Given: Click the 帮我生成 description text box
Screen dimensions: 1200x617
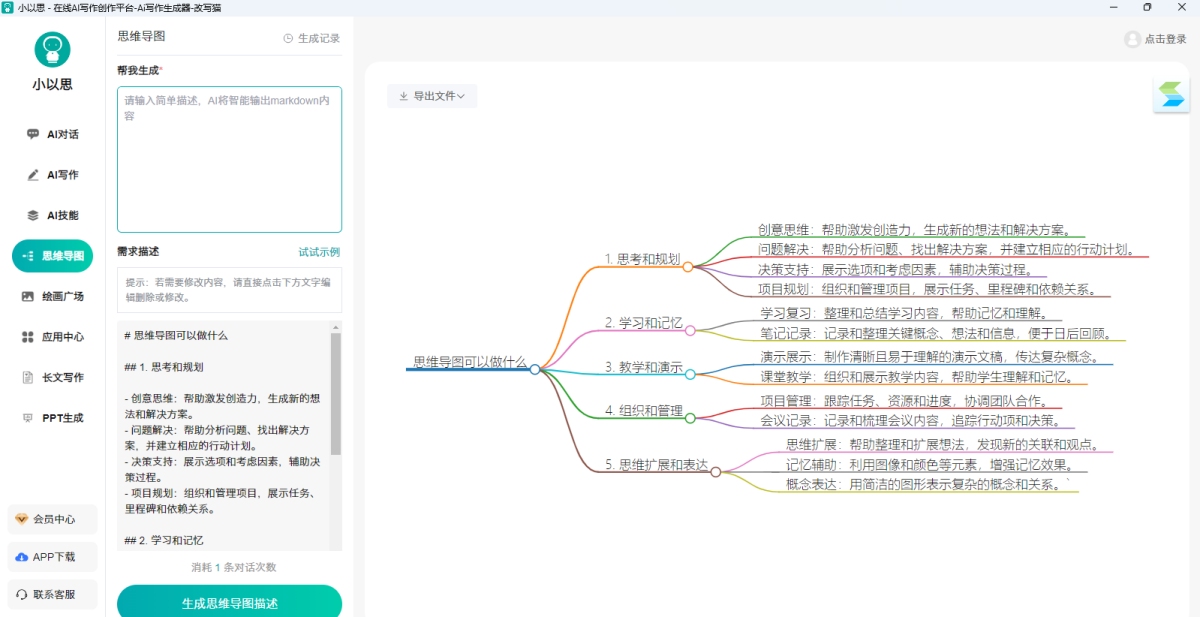Looking at the screenshot, I should (x=229, y=159).
